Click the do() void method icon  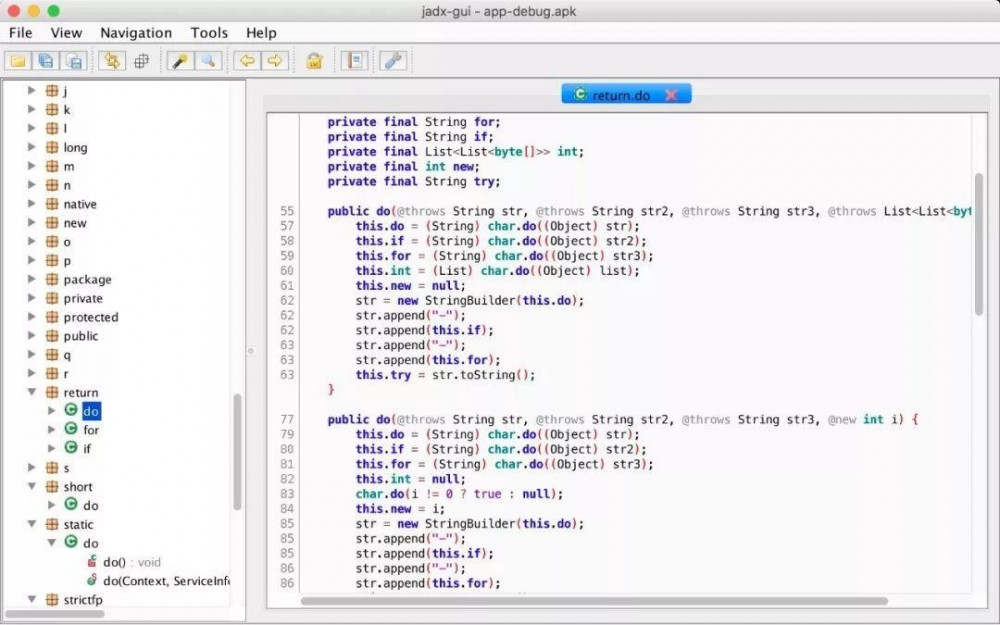92,561
